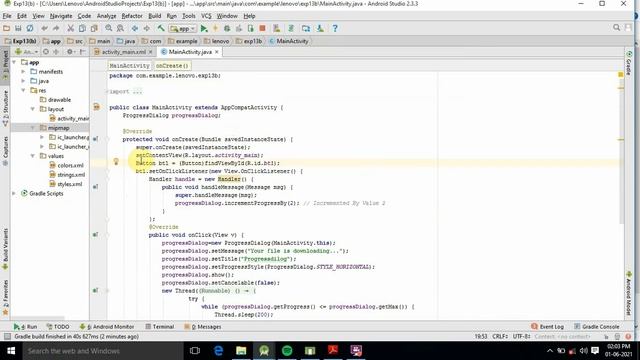The width and height of the screenshot is (640, 360).
Task: Expand the manifests folder
Action: (23, 71)
